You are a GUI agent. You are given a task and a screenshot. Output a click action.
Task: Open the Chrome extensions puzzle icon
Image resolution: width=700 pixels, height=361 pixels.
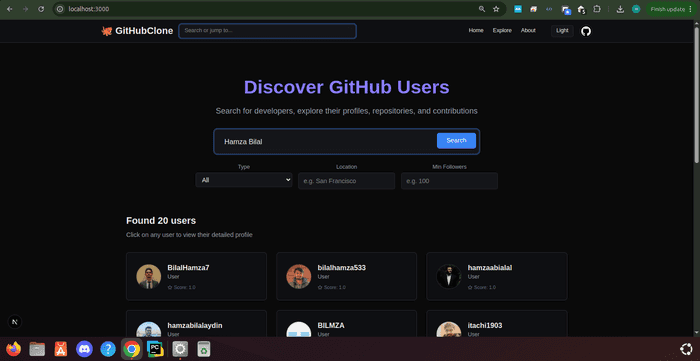pyautogui.click(x=597, y=9)
